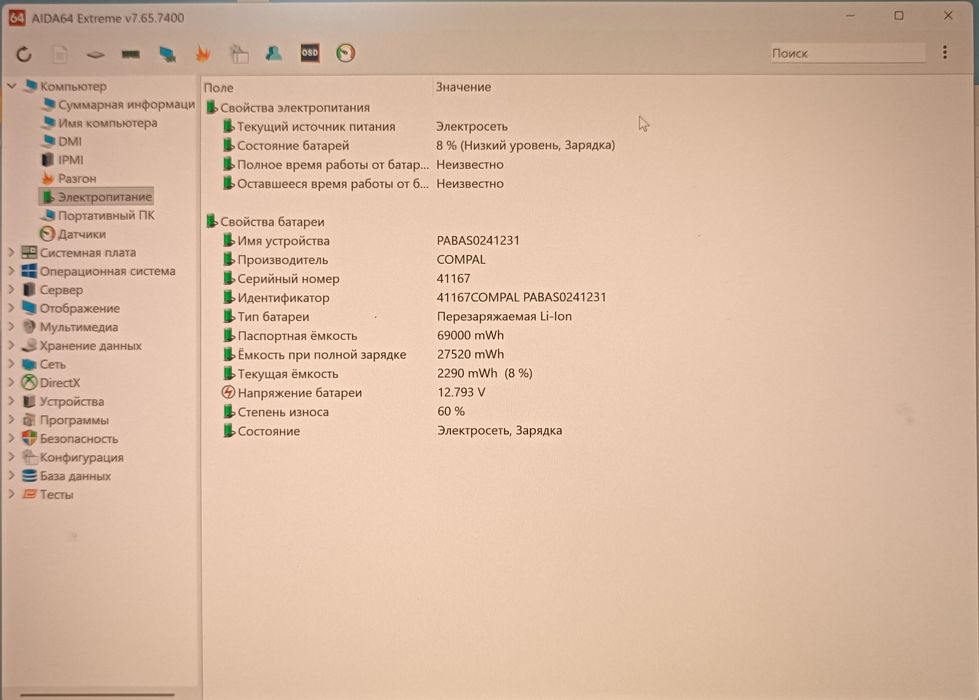Open the DMI tree item
Viewport: 979px width, 700px height.
click(62, 142)
